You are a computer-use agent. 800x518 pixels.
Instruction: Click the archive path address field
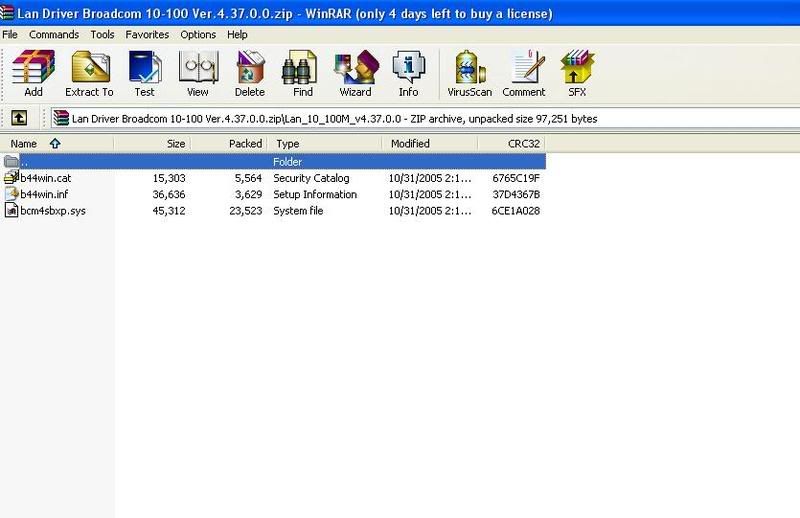click(x=426, y=118)
